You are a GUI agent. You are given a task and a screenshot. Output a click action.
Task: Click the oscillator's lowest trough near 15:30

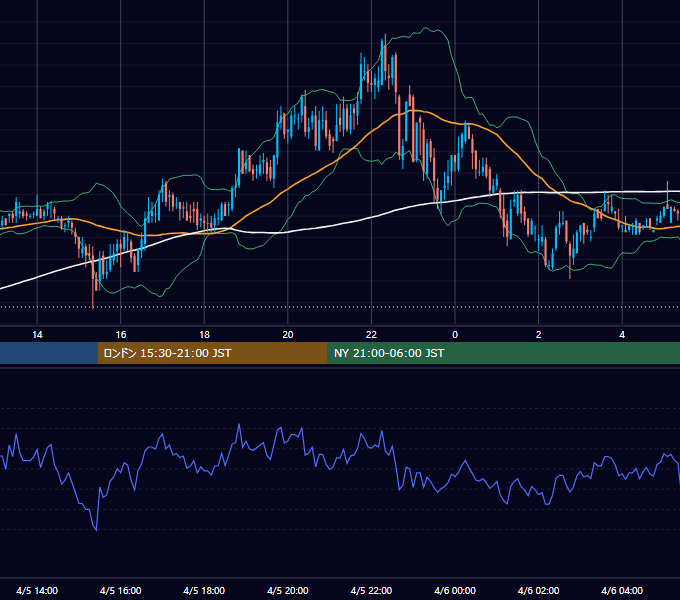(x=96, y=529)
